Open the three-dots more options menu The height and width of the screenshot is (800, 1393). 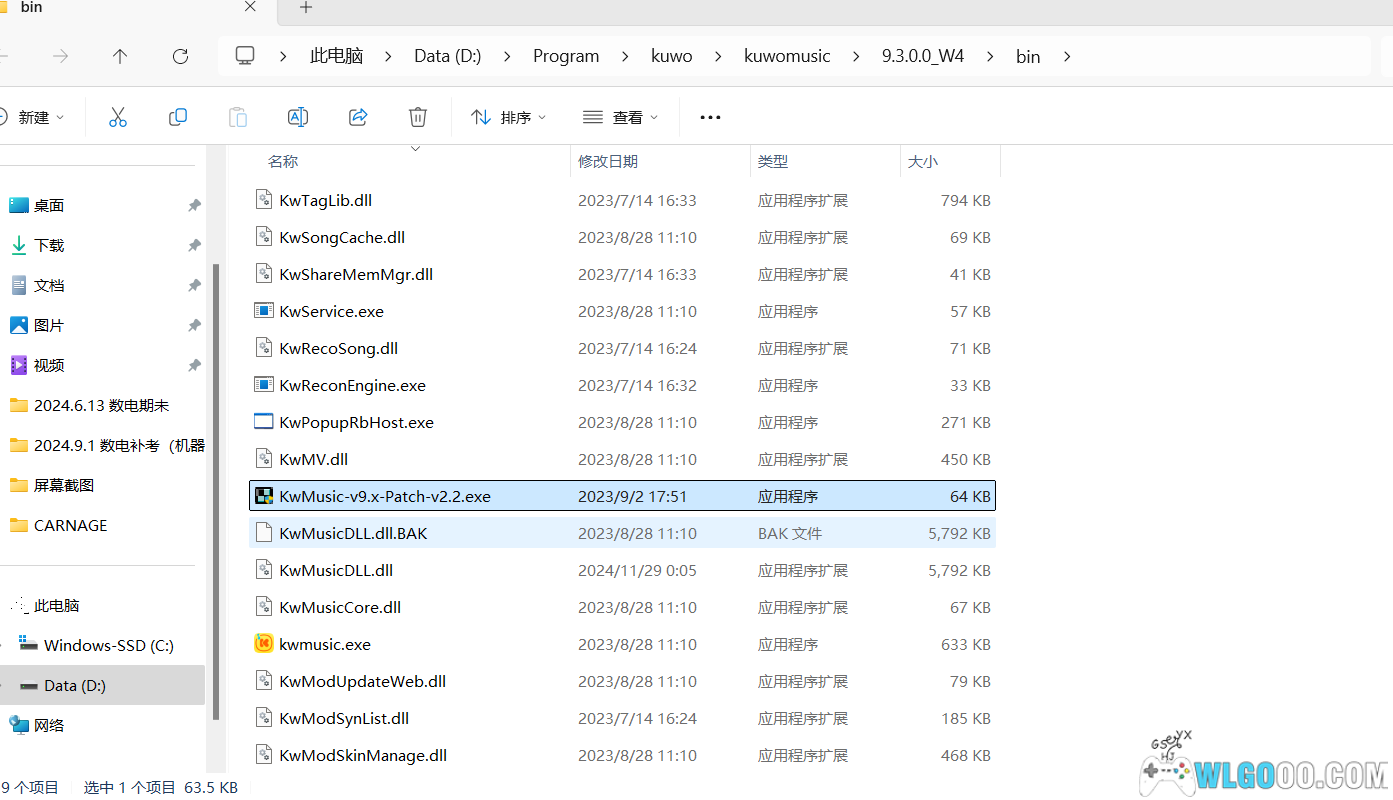click(710, 117)
